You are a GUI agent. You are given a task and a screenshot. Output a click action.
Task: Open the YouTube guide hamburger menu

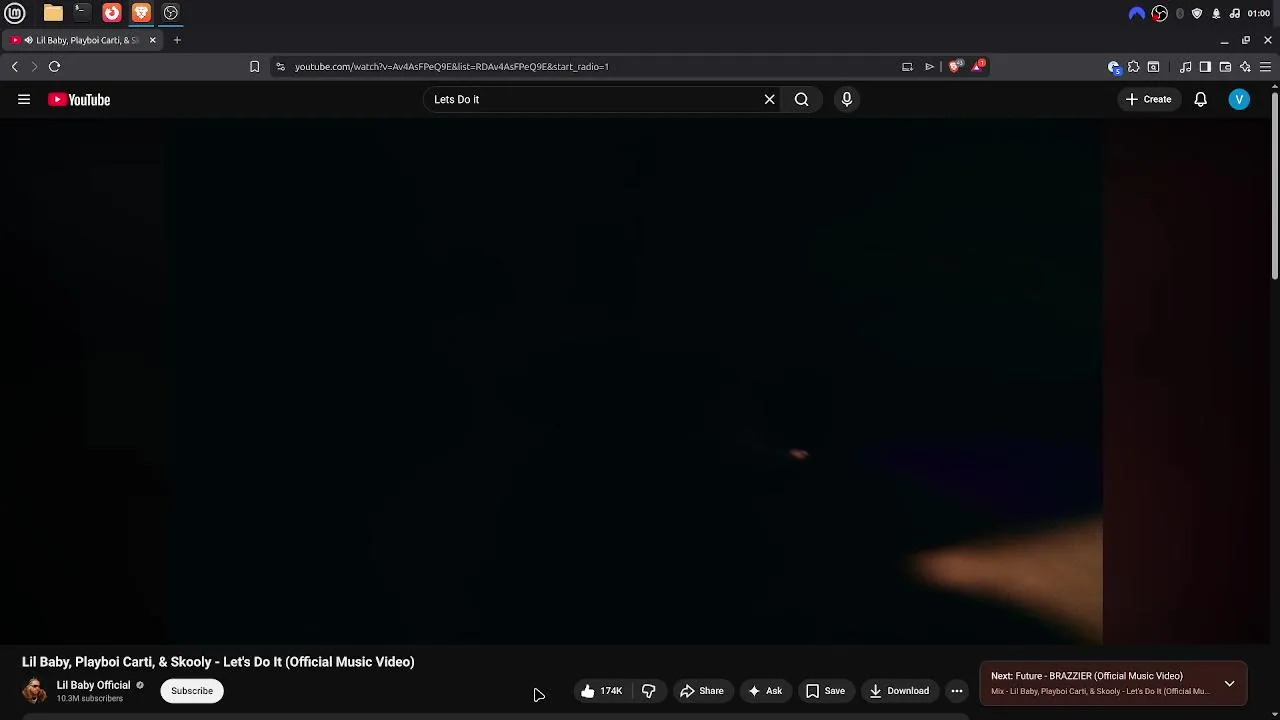[x=24, y=99]
